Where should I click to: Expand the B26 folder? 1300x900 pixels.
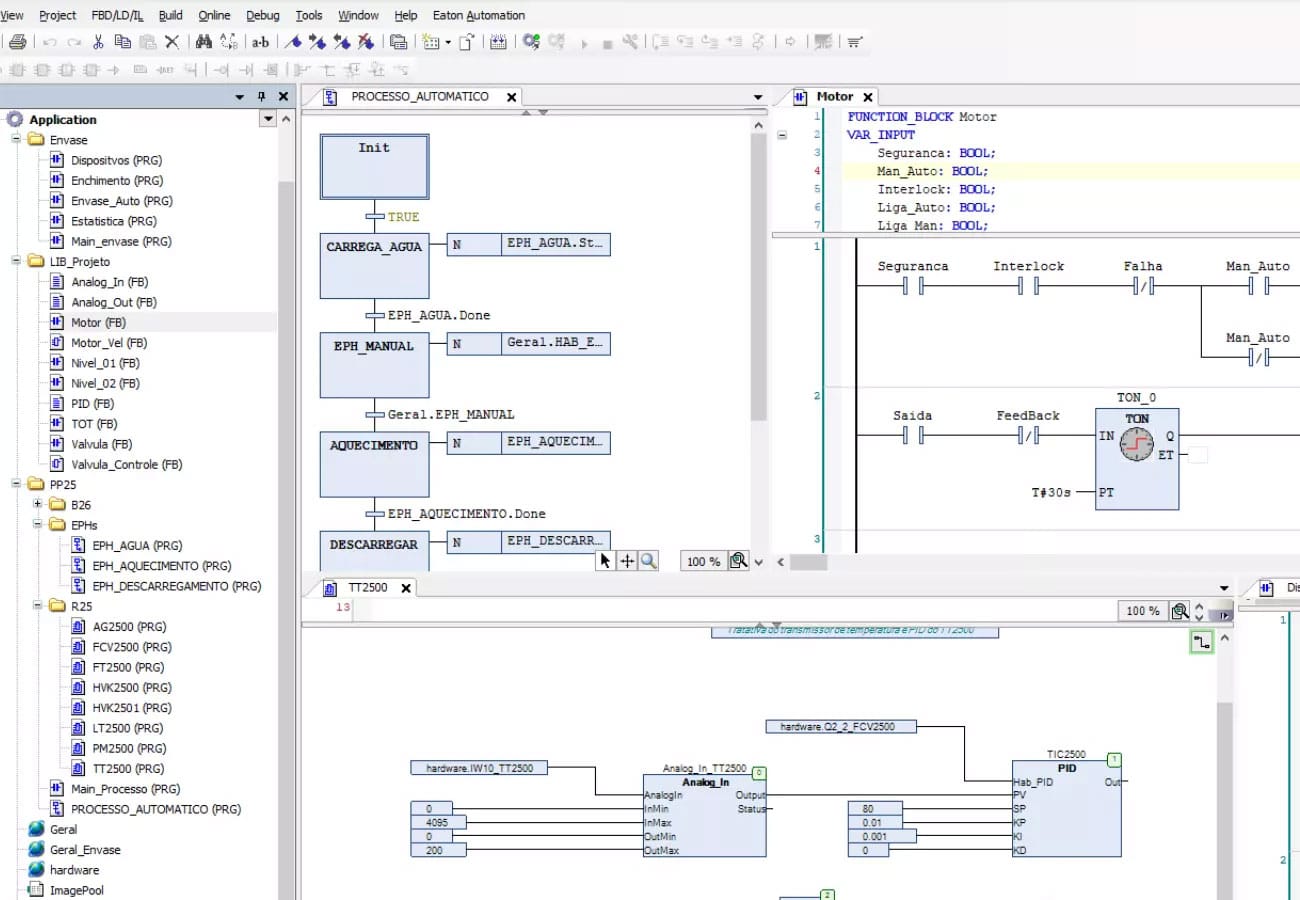click(x=38, y=505)
